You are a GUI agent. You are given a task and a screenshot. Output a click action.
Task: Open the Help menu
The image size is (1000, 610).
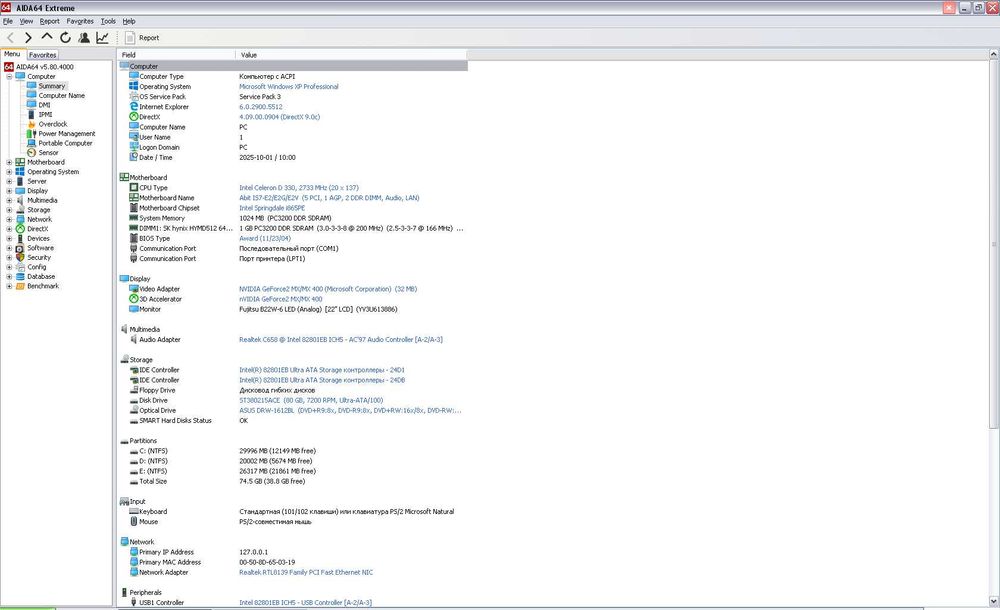129,21
